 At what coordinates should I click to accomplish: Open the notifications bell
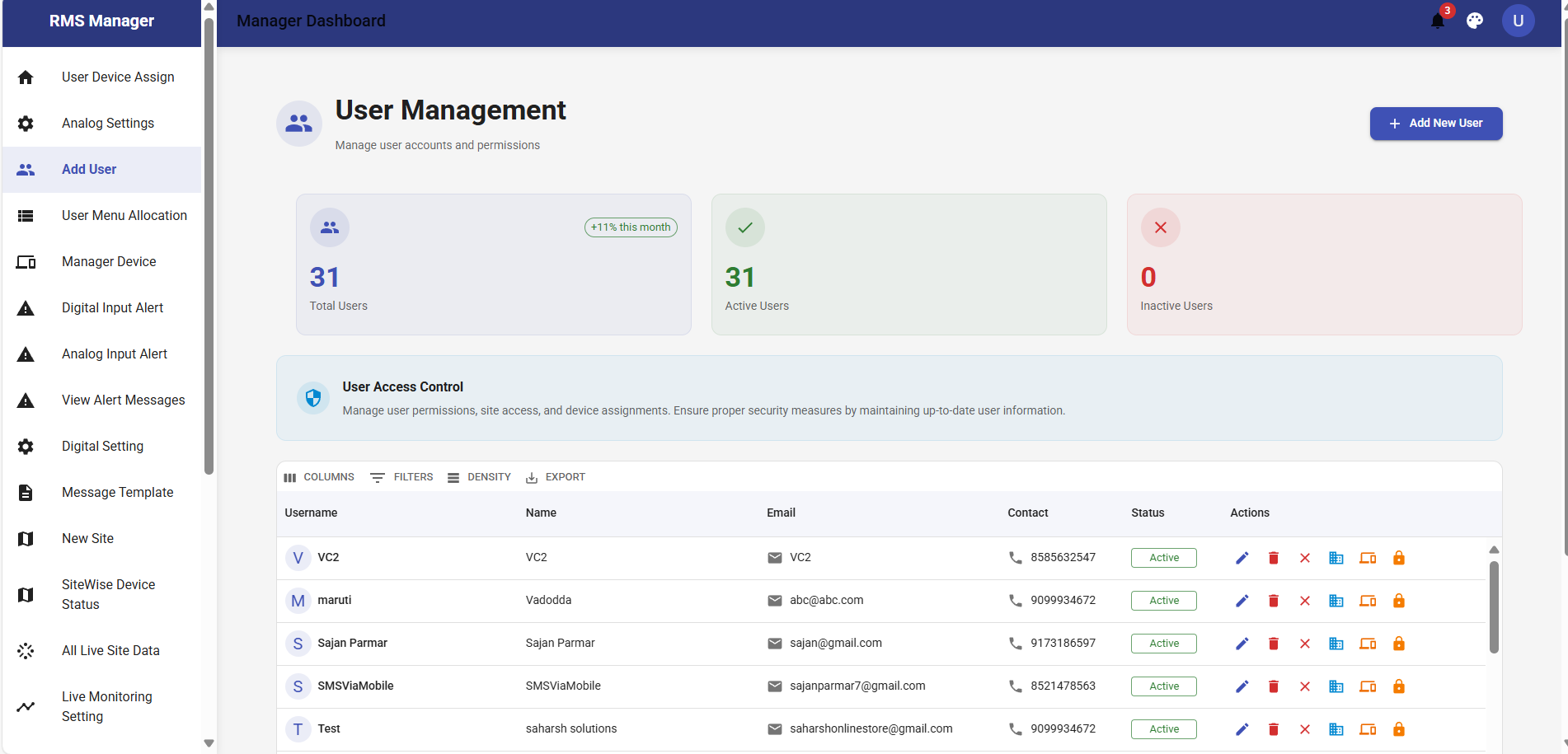pos(1438,21)
